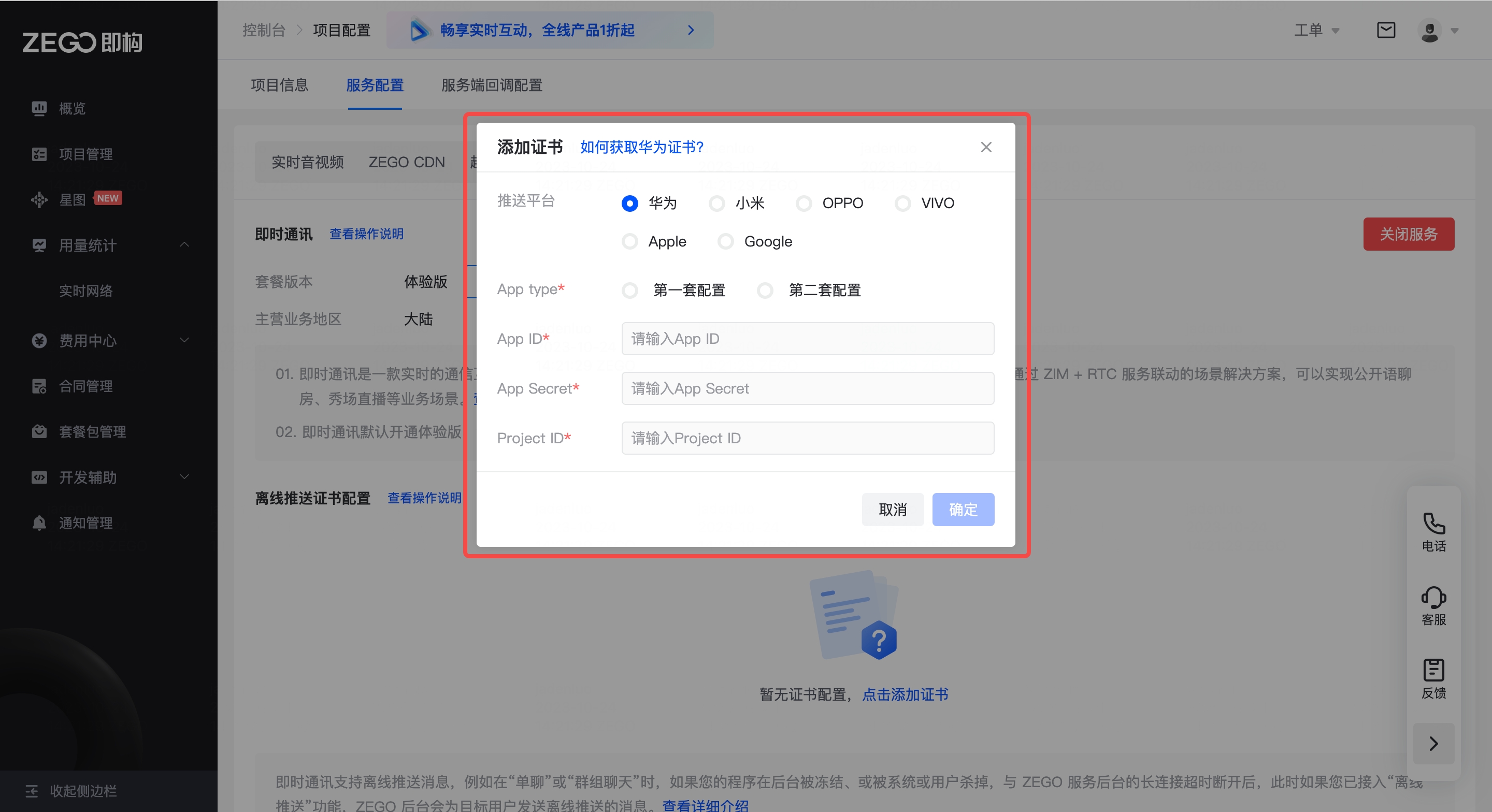Click the 收起侧边栏 collapse icon

[x=32, y=791]
